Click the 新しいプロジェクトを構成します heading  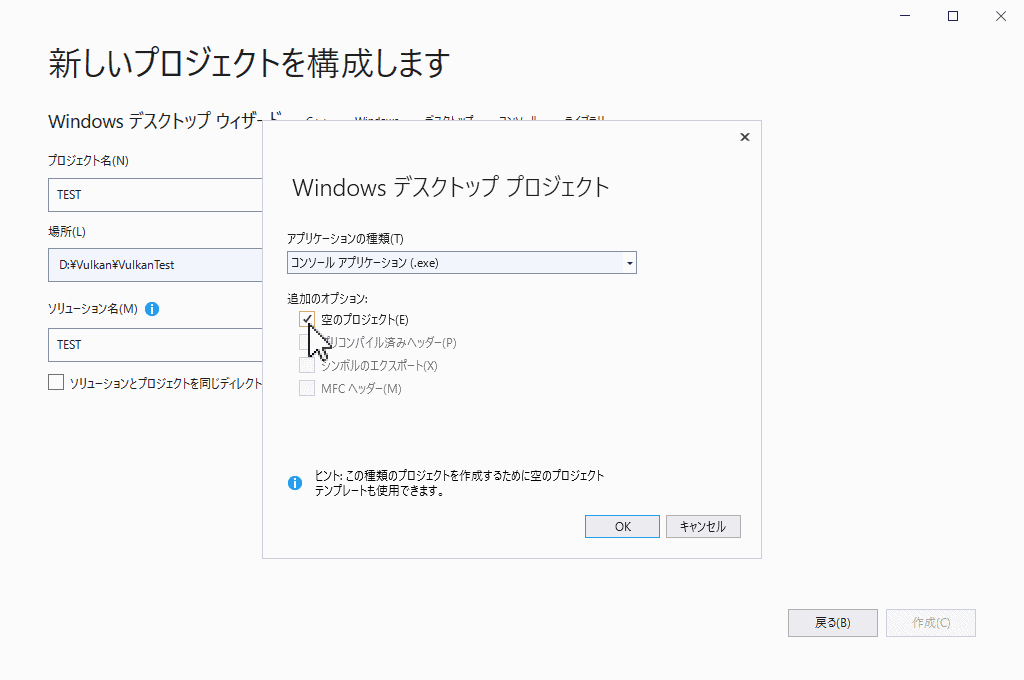(x=249, y=64)
